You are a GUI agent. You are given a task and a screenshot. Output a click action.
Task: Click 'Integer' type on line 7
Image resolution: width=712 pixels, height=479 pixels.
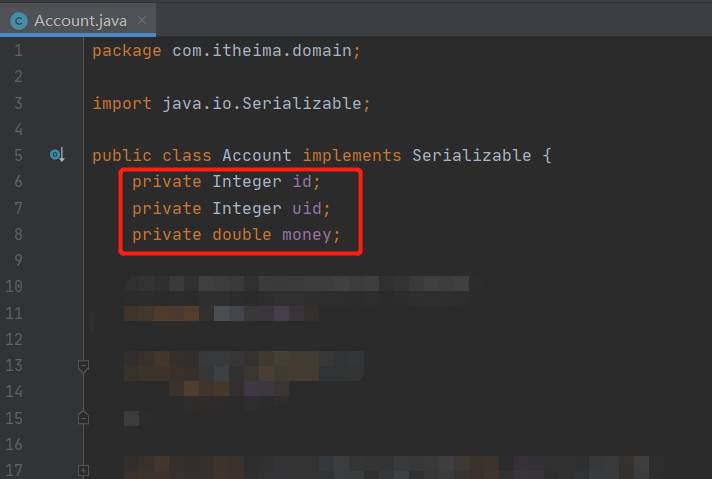point(247,209)
